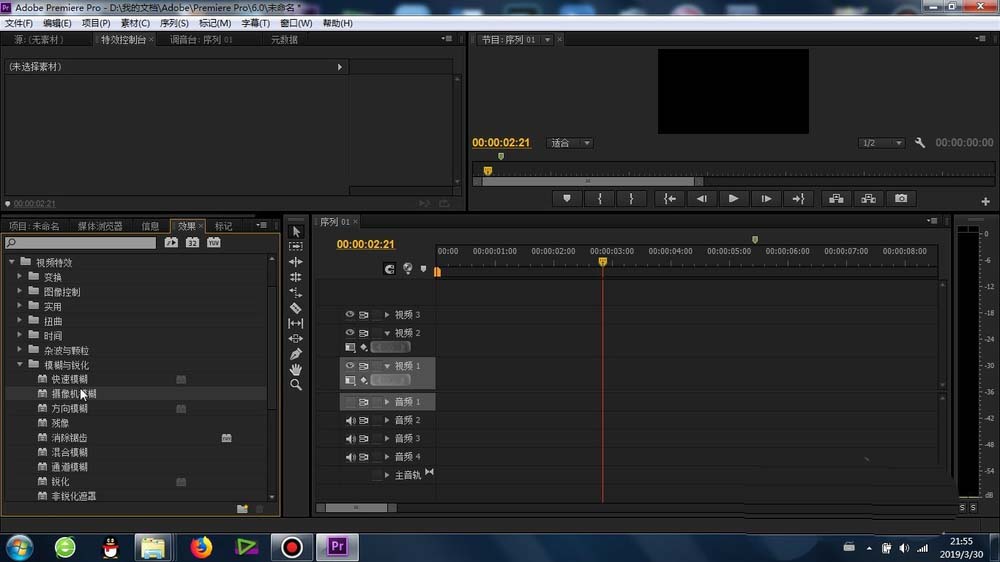Screen dimensions: 1000x562
Task: Open the 适合 zoom level dropdown
Action: (570, 143)
